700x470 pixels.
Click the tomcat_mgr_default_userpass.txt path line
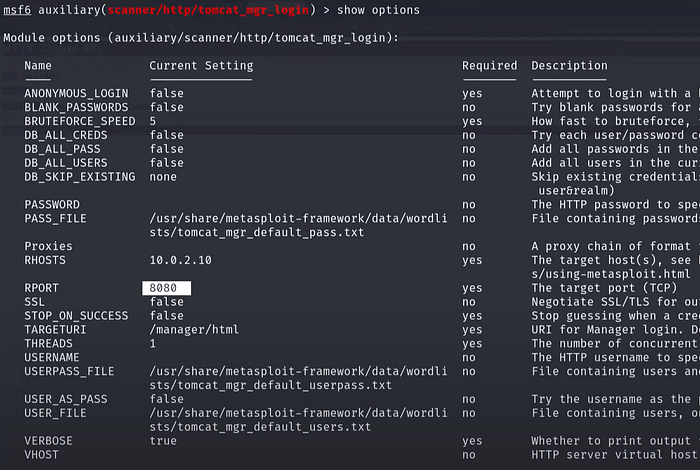271,385
